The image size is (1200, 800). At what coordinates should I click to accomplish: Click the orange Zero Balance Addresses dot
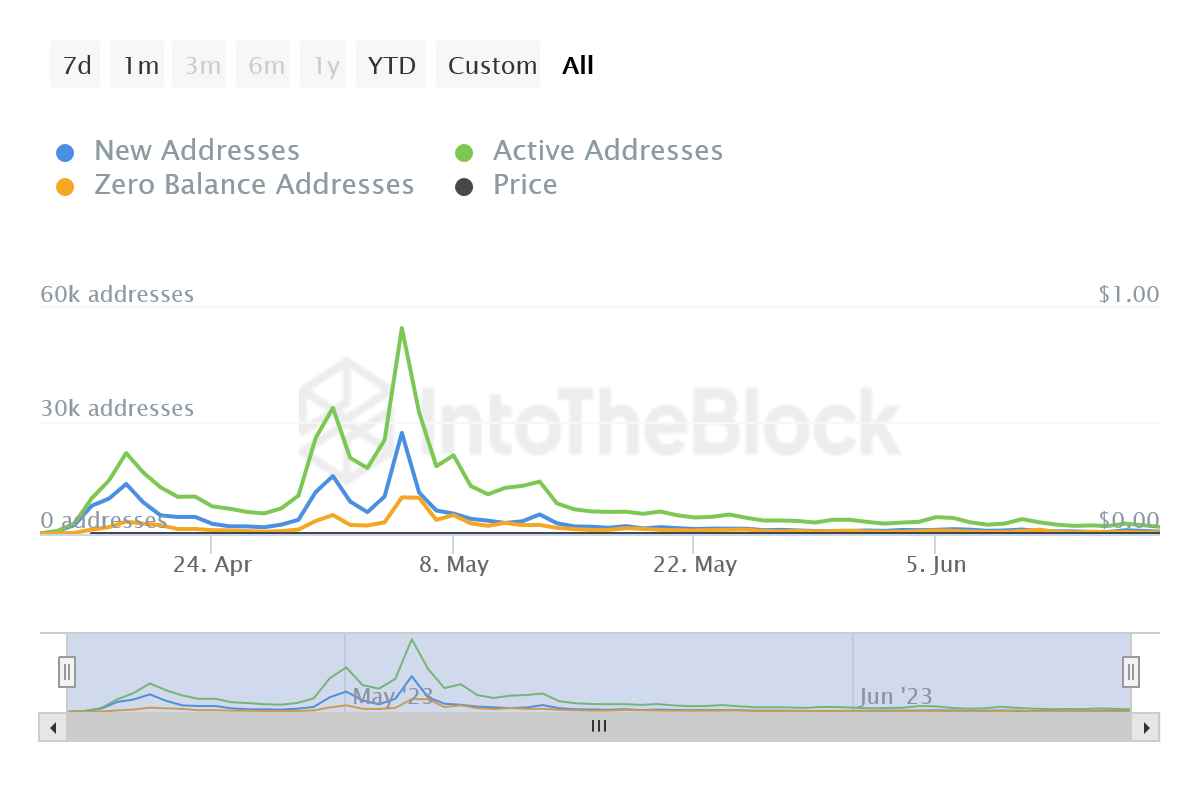point(65,187)
